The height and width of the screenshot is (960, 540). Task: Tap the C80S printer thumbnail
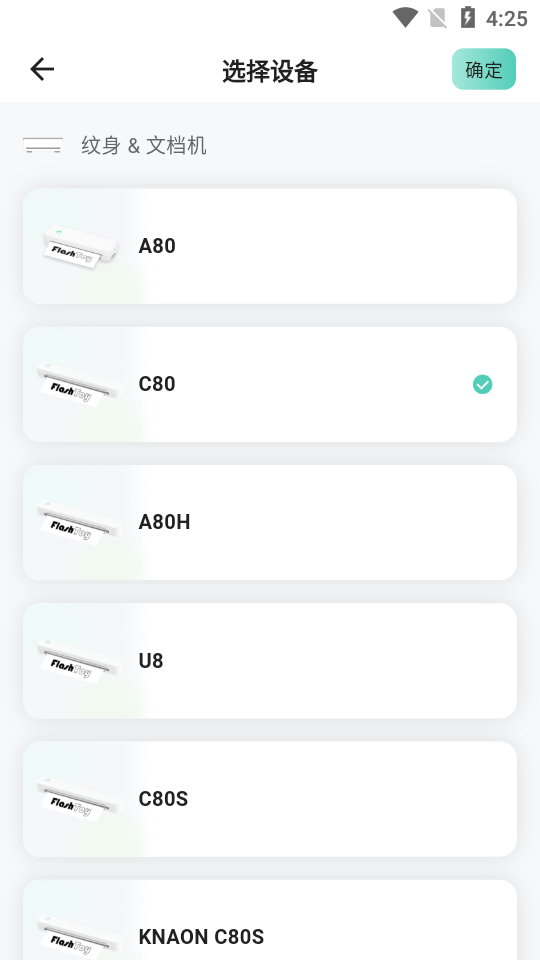[80, 799]
